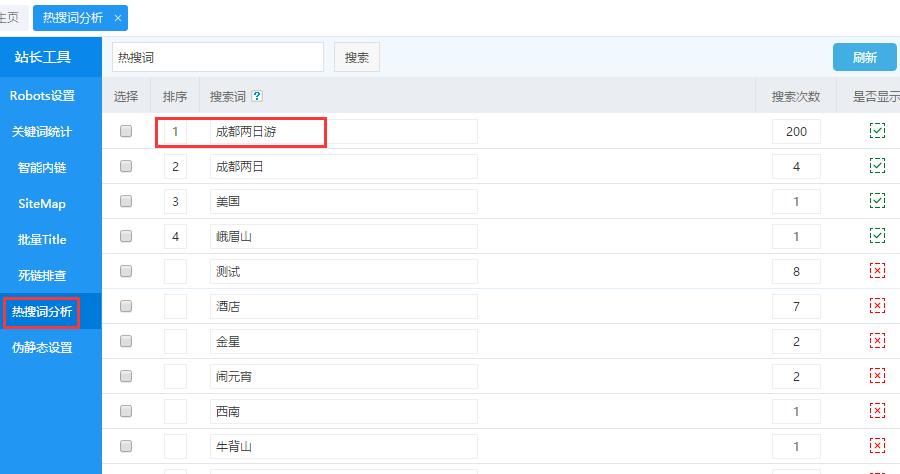
Task: Toggle red X display status for 测试
Action: (x=877, y=271)
